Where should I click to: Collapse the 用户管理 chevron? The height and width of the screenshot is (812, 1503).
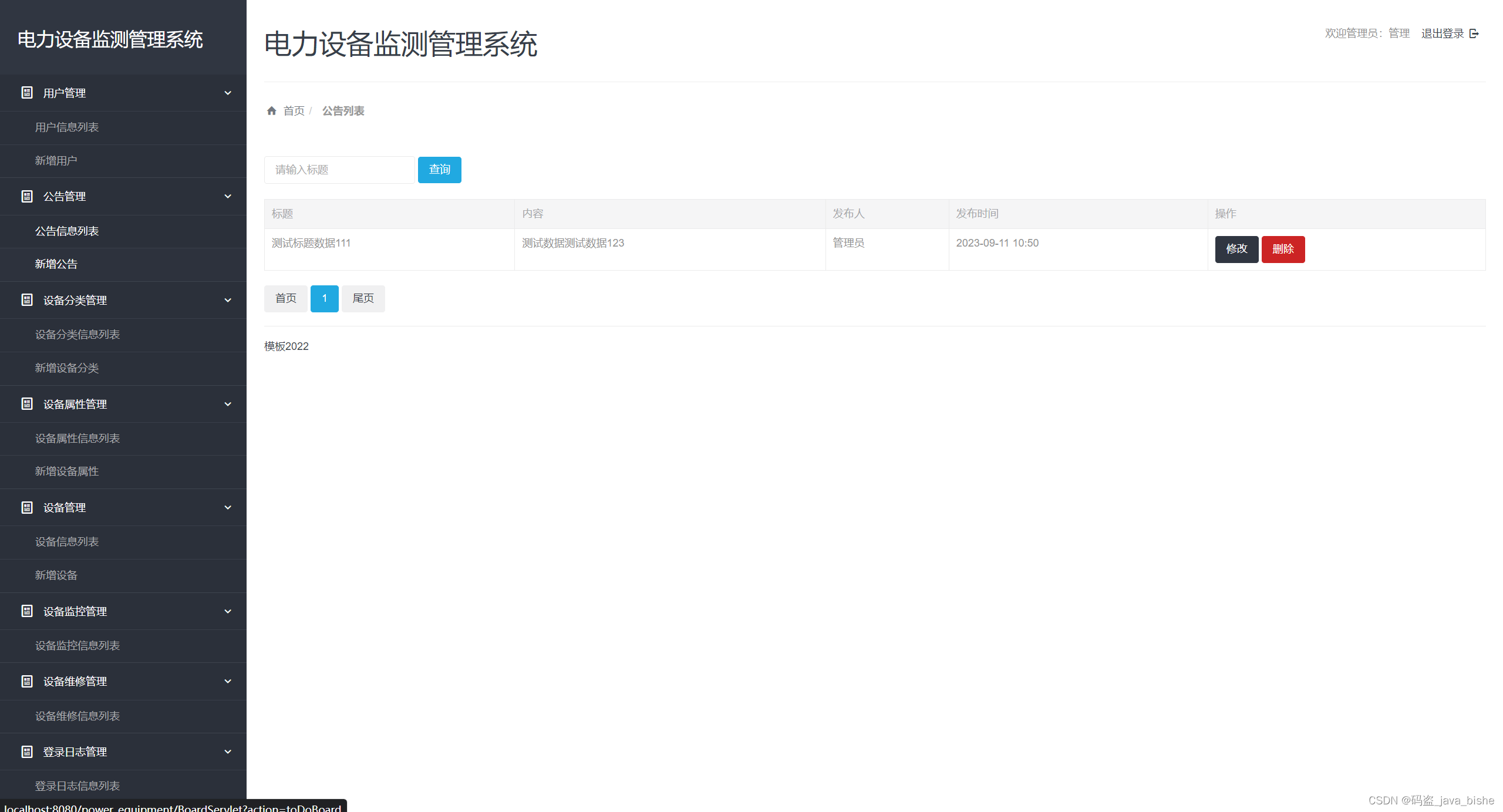228,93
